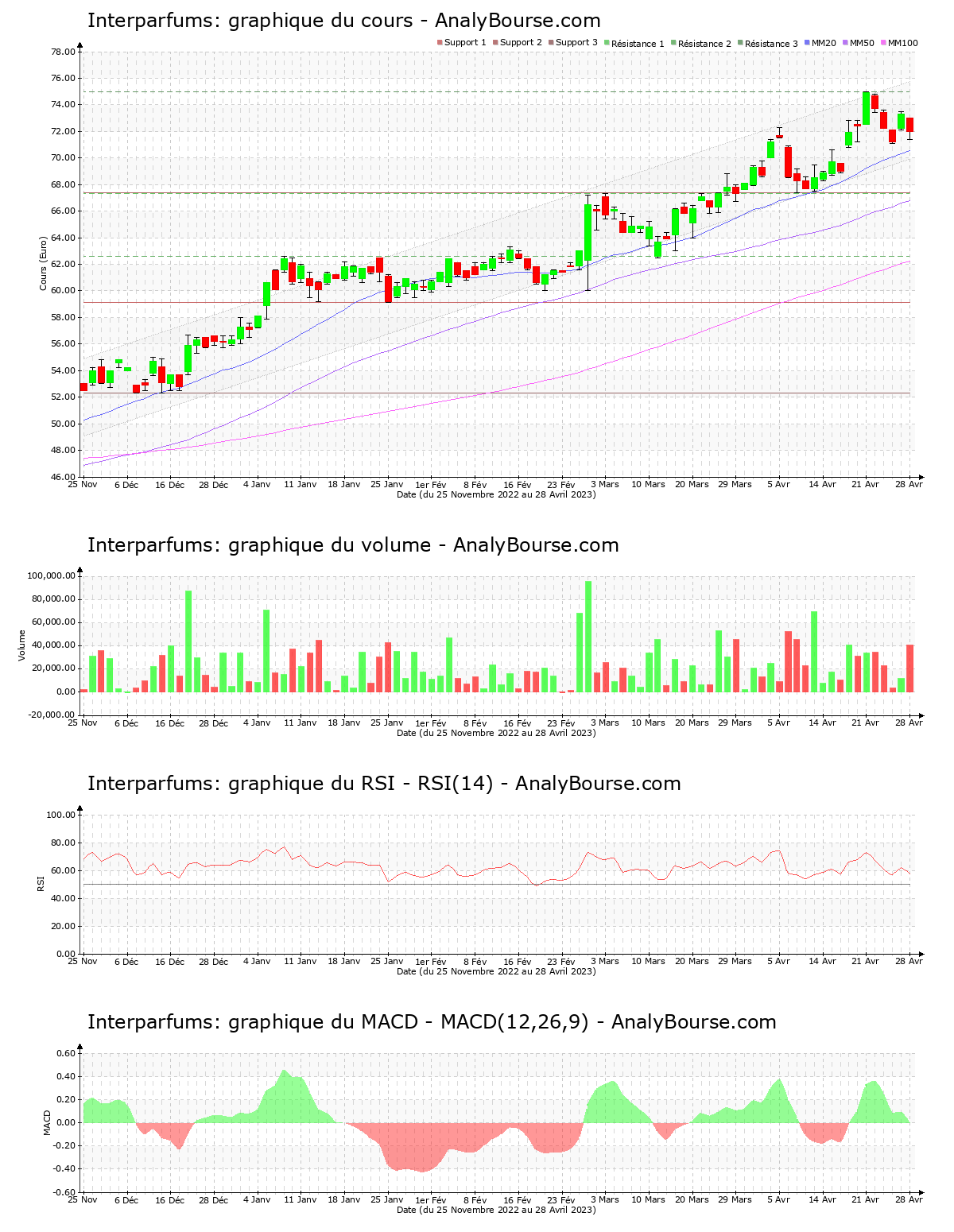Select the 'Support 3' legend label
Viewport: 954px width, 1232px height.
576,42
